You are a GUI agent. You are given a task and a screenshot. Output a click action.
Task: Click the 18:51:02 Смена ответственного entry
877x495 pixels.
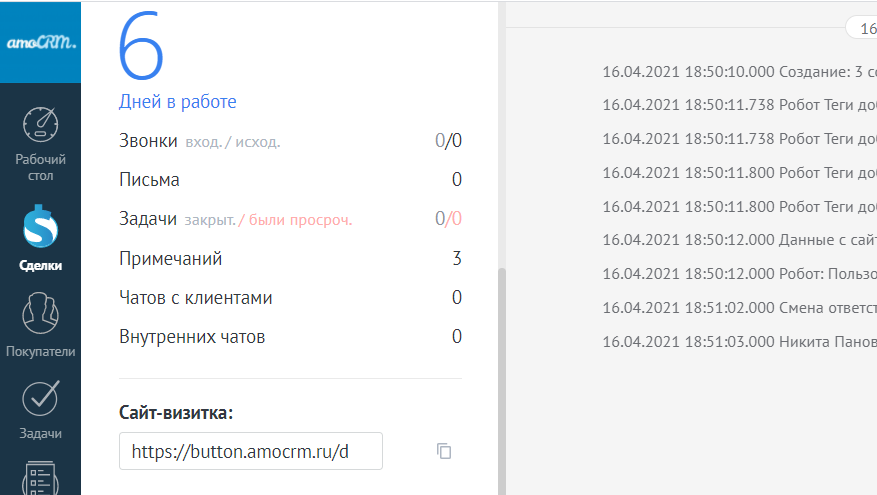coord(739,308)
